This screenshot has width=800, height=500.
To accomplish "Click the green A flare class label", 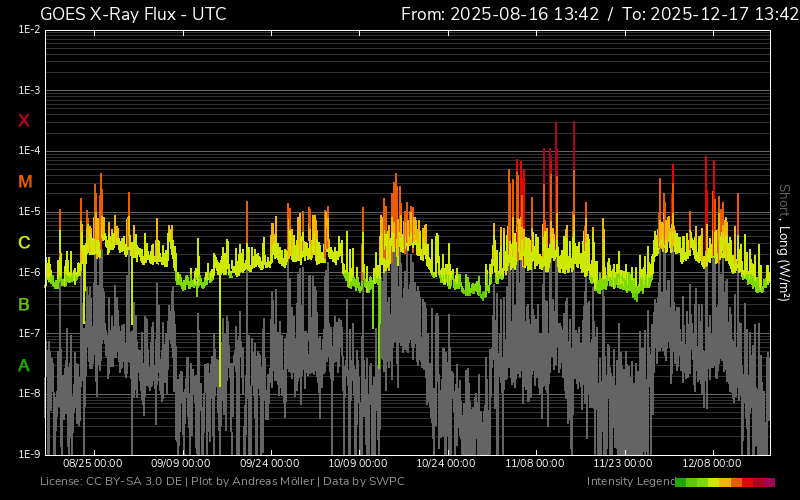I will click(24, 366).
